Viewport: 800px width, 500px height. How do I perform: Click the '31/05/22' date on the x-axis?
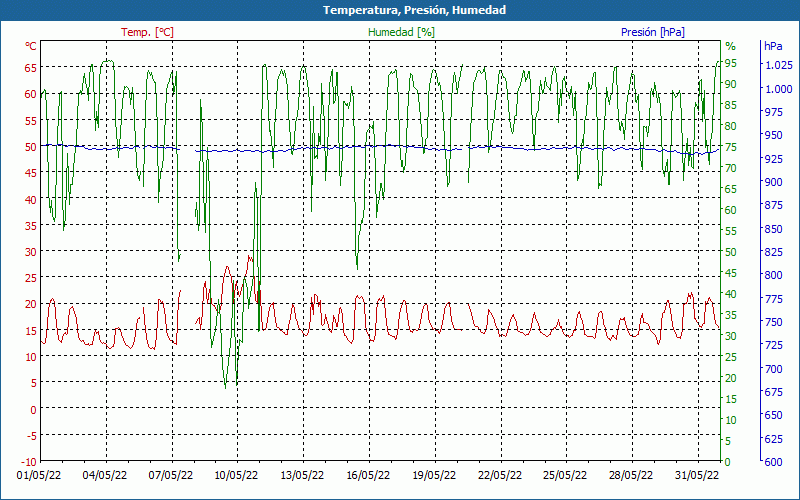click(696, 475)
